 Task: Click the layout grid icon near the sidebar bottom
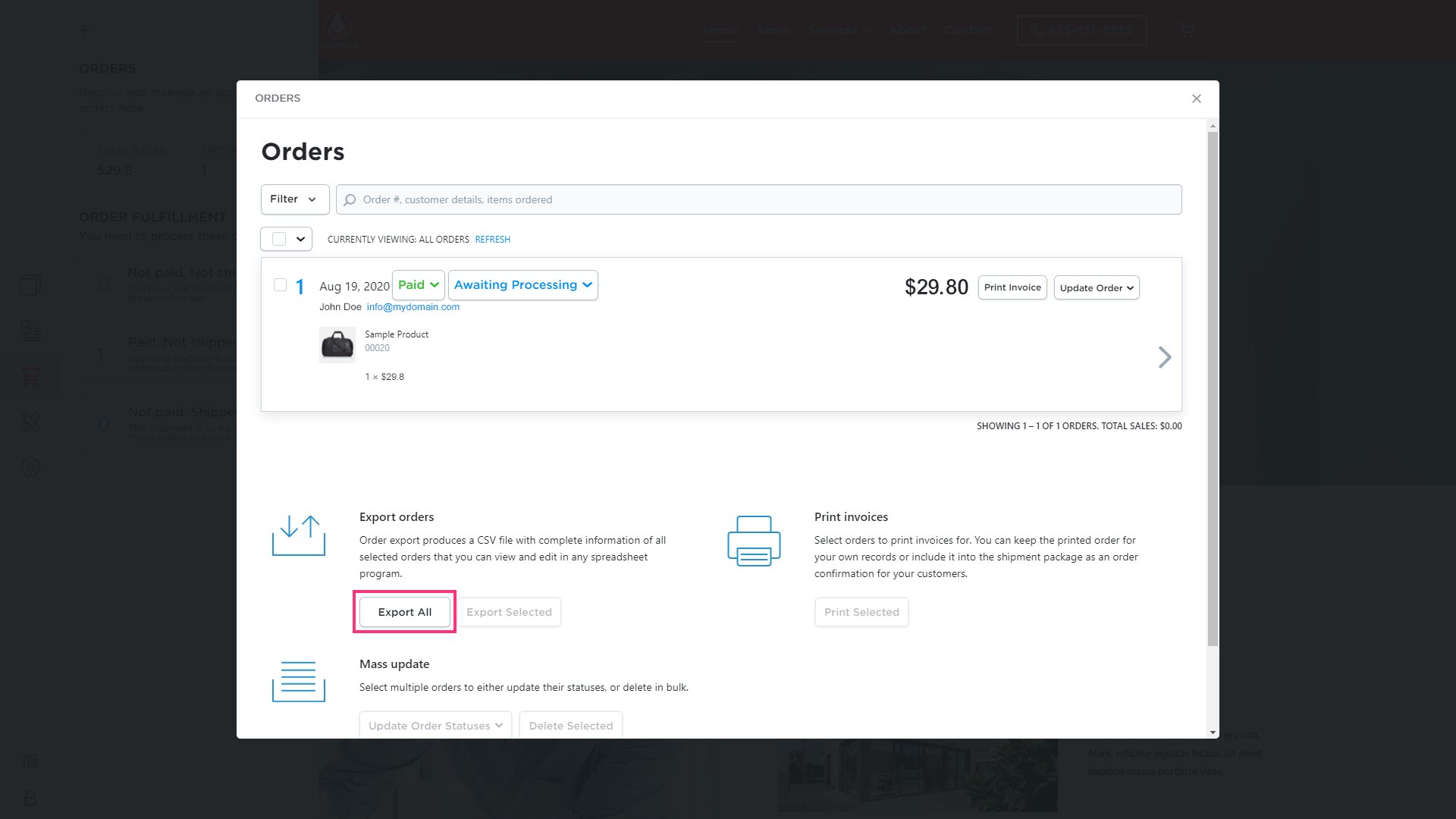click(30, 761)
